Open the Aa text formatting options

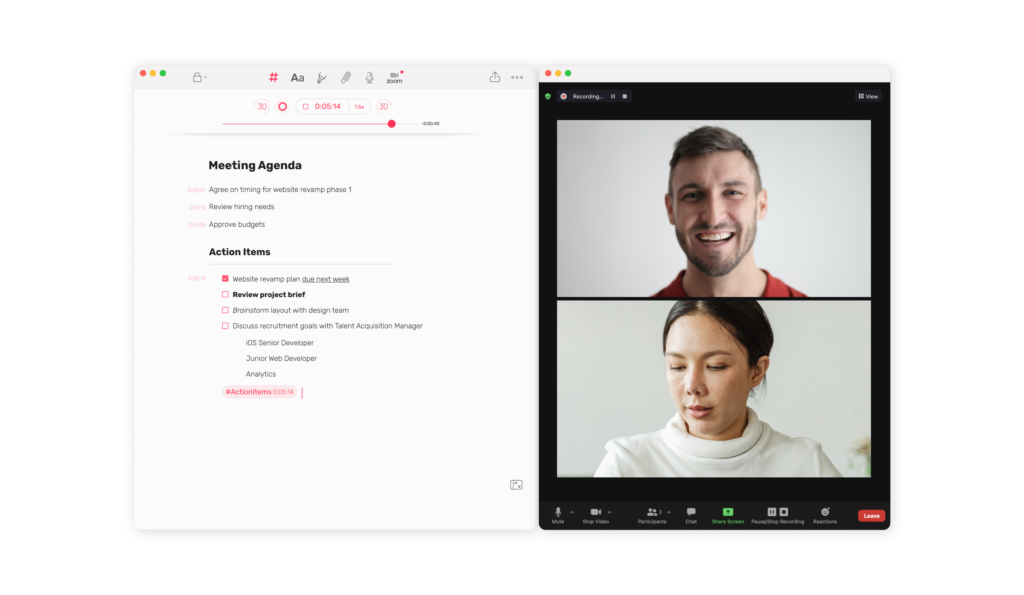[x=297, y=78]
